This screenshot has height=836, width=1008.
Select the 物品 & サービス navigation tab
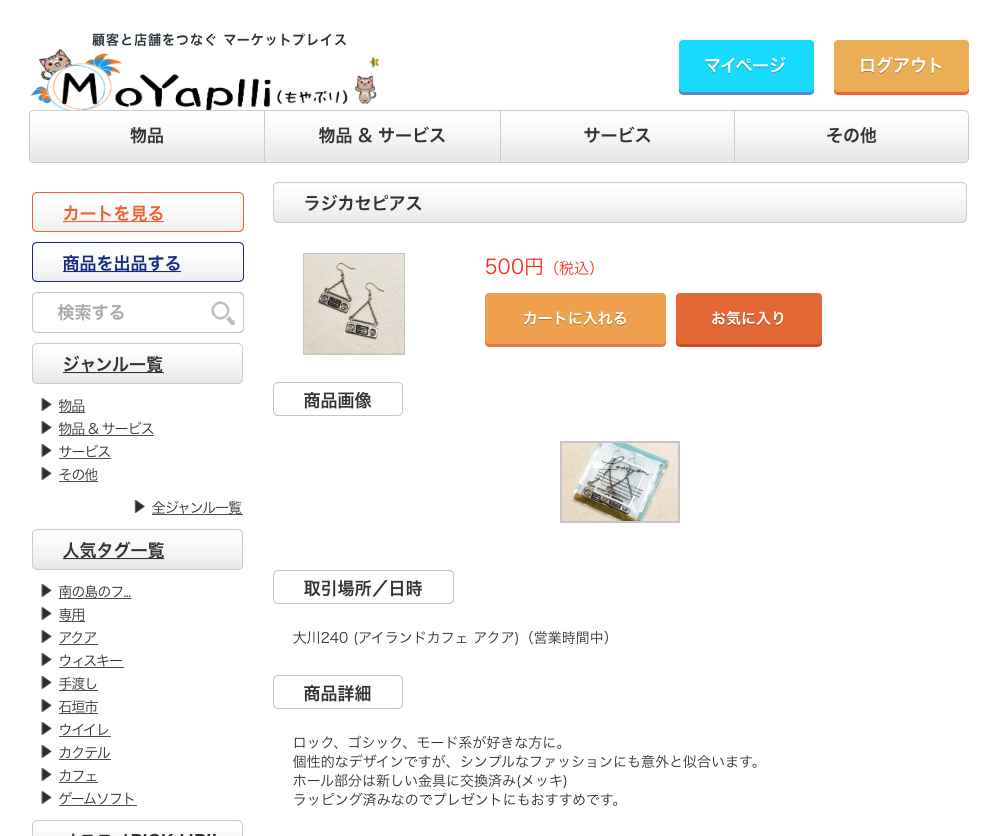(382, 136)
